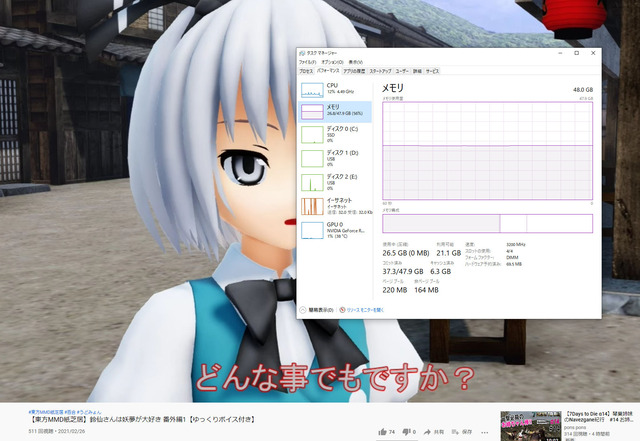640x441 pixels.
Task: Like the video with thumbs-up icon
Action: coord(382,432)
